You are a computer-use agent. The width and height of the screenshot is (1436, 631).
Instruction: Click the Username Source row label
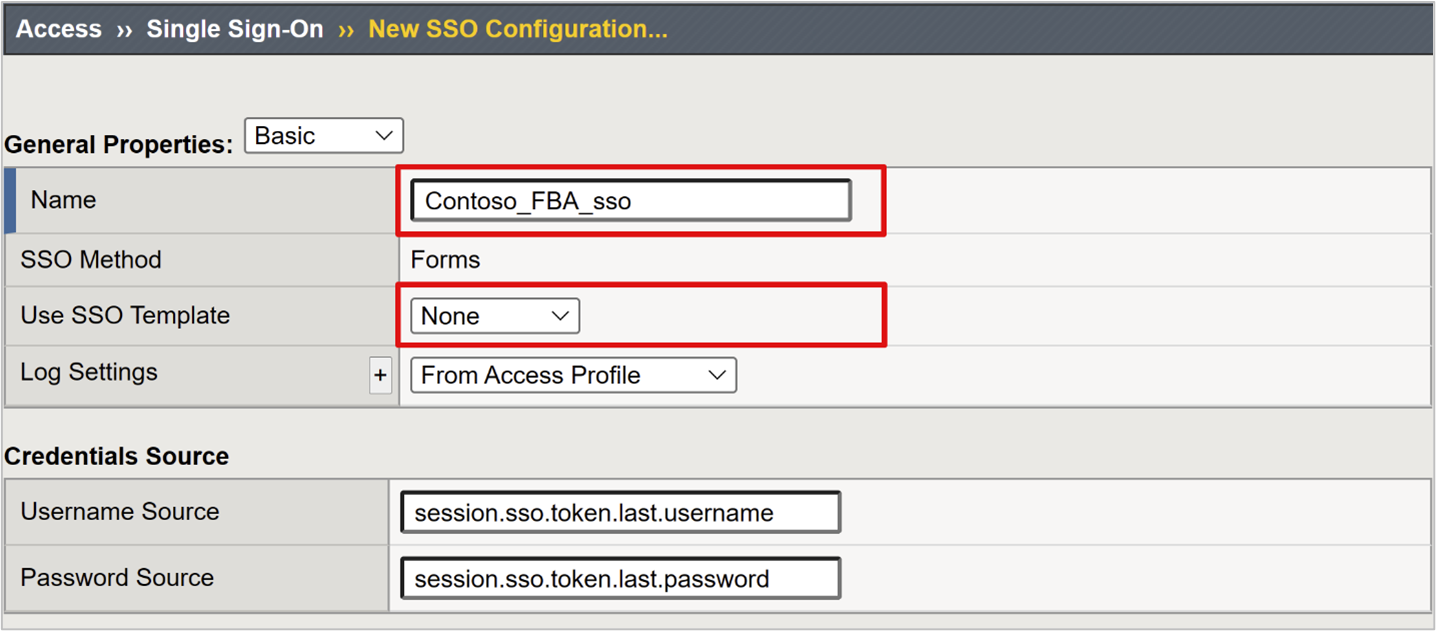119,511
